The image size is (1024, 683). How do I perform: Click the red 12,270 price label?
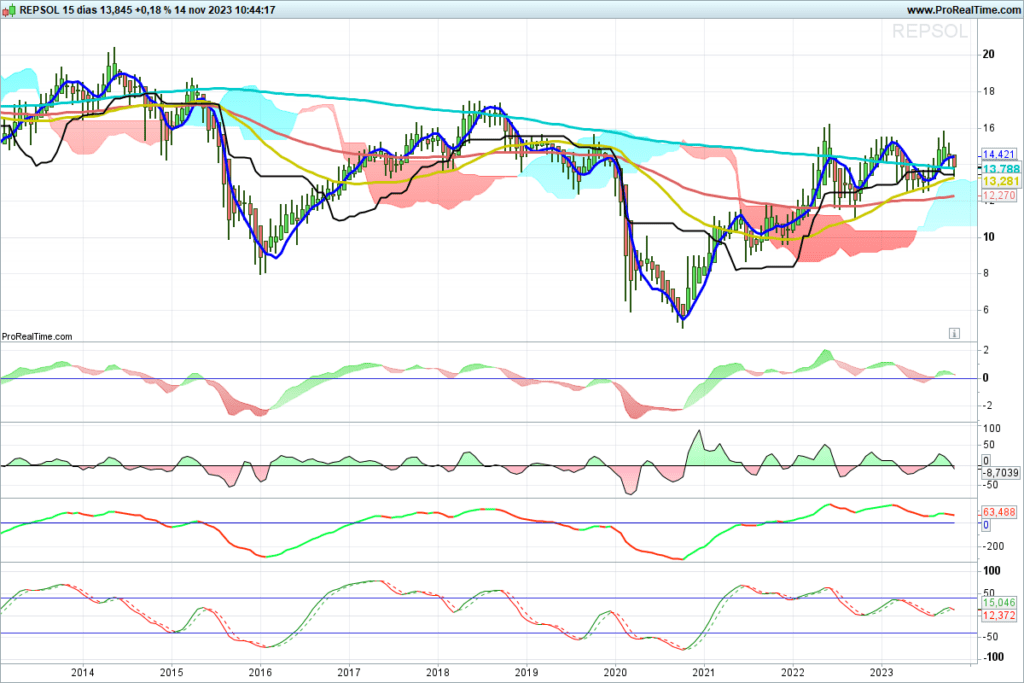pos(999,195)
